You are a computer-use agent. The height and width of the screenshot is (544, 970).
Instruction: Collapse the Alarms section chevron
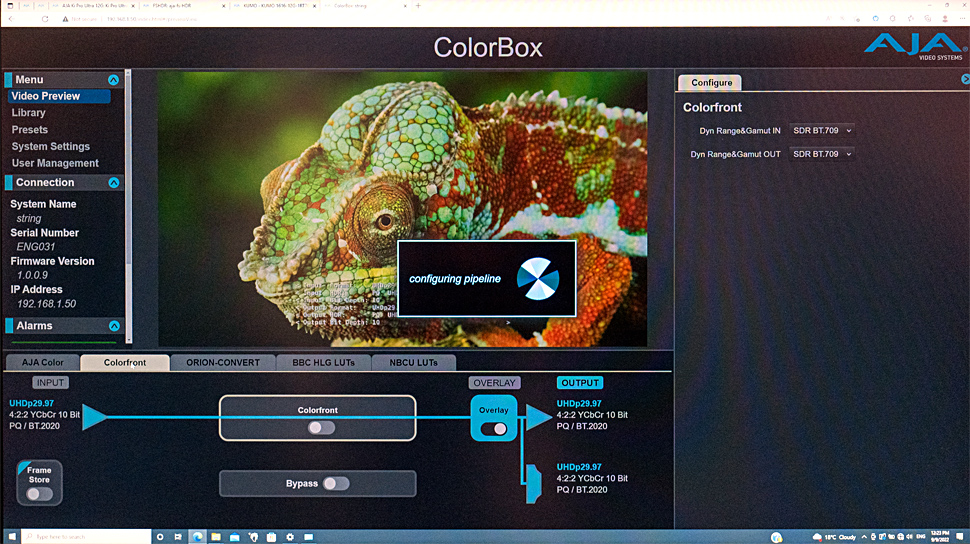coord(114,326)
